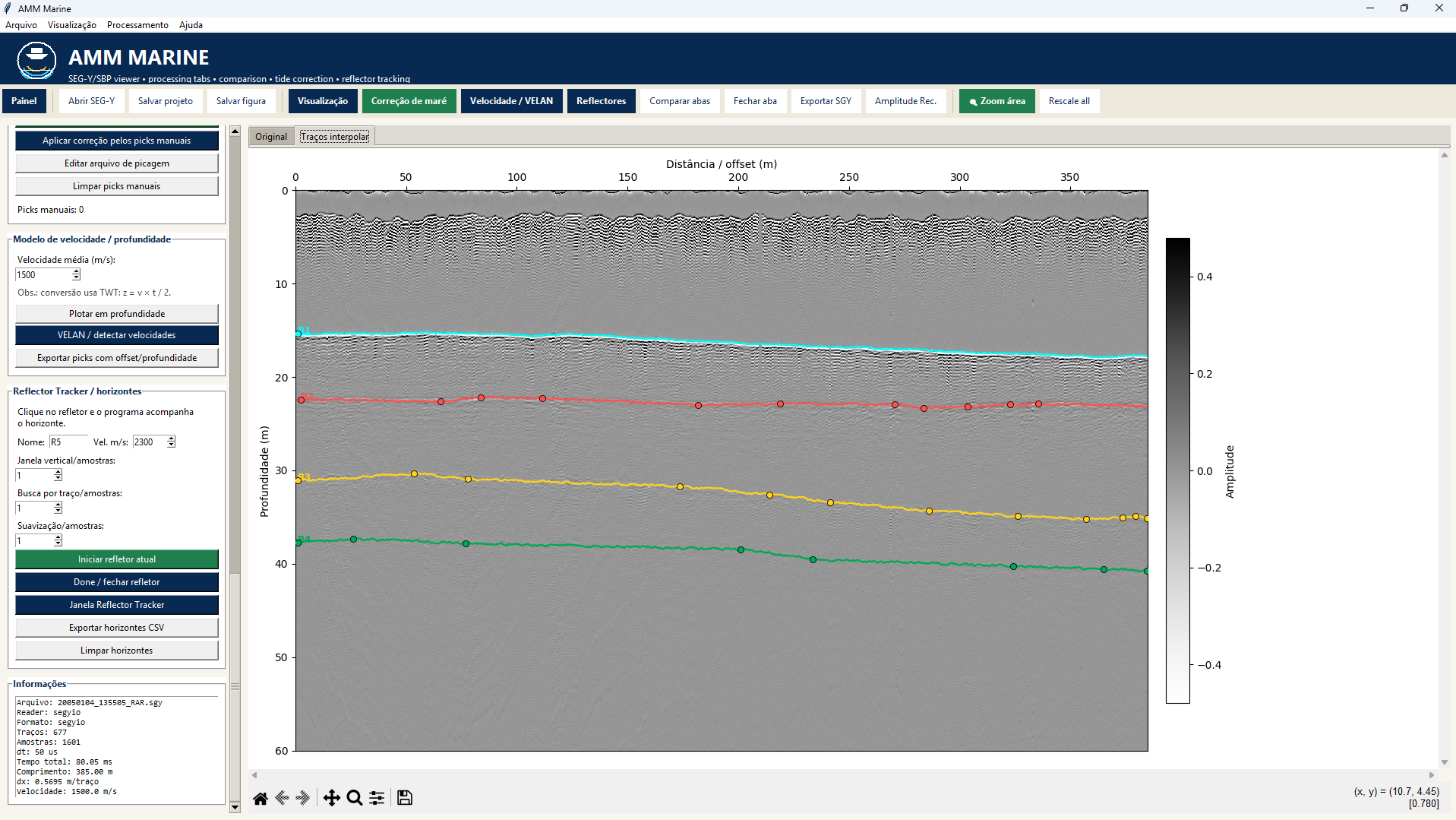Click Salvar figura button
This screenshot has height=820, width=1456.
[241, 101]
